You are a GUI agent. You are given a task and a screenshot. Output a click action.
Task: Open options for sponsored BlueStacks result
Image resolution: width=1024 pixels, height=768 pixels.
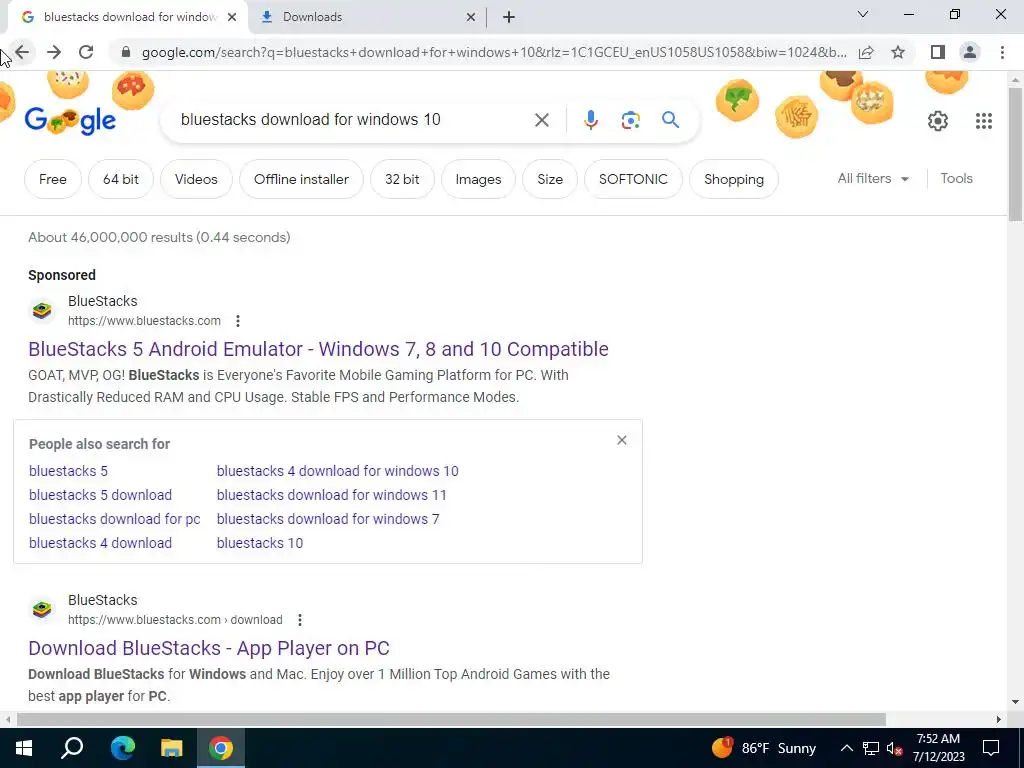[238, 321]
